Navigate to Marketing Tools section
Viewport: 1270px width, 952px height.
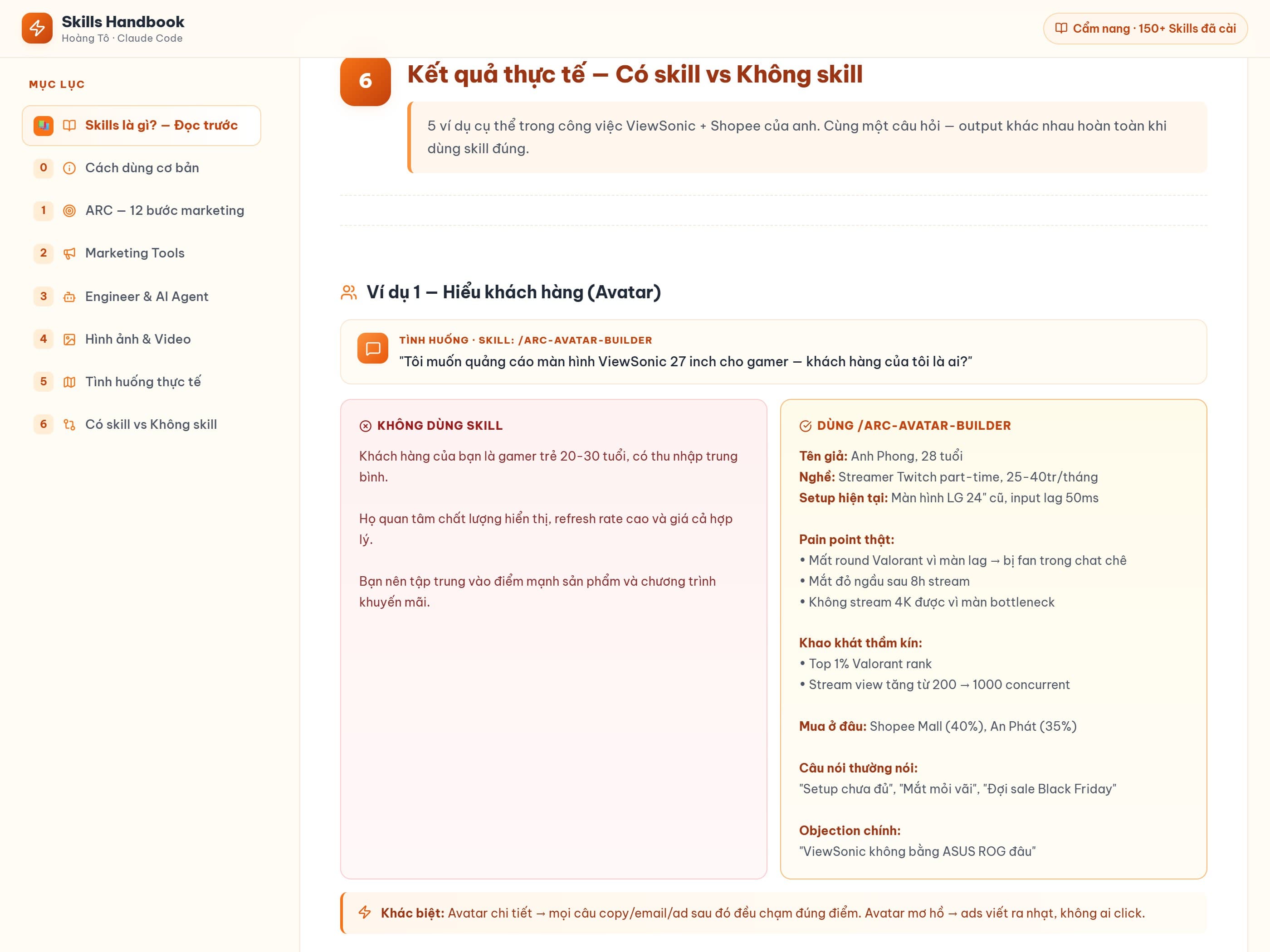(141, 253)
